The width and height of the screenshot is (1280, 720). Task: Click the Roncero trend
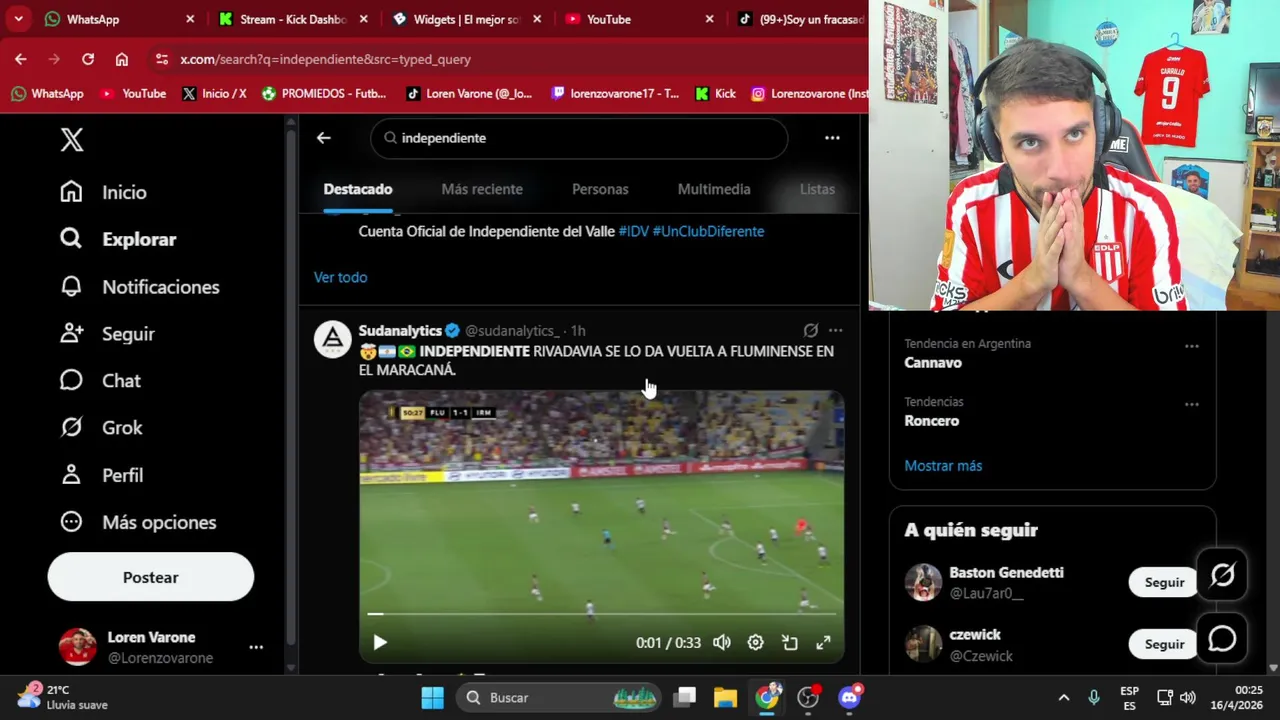[x=932, y=421]
